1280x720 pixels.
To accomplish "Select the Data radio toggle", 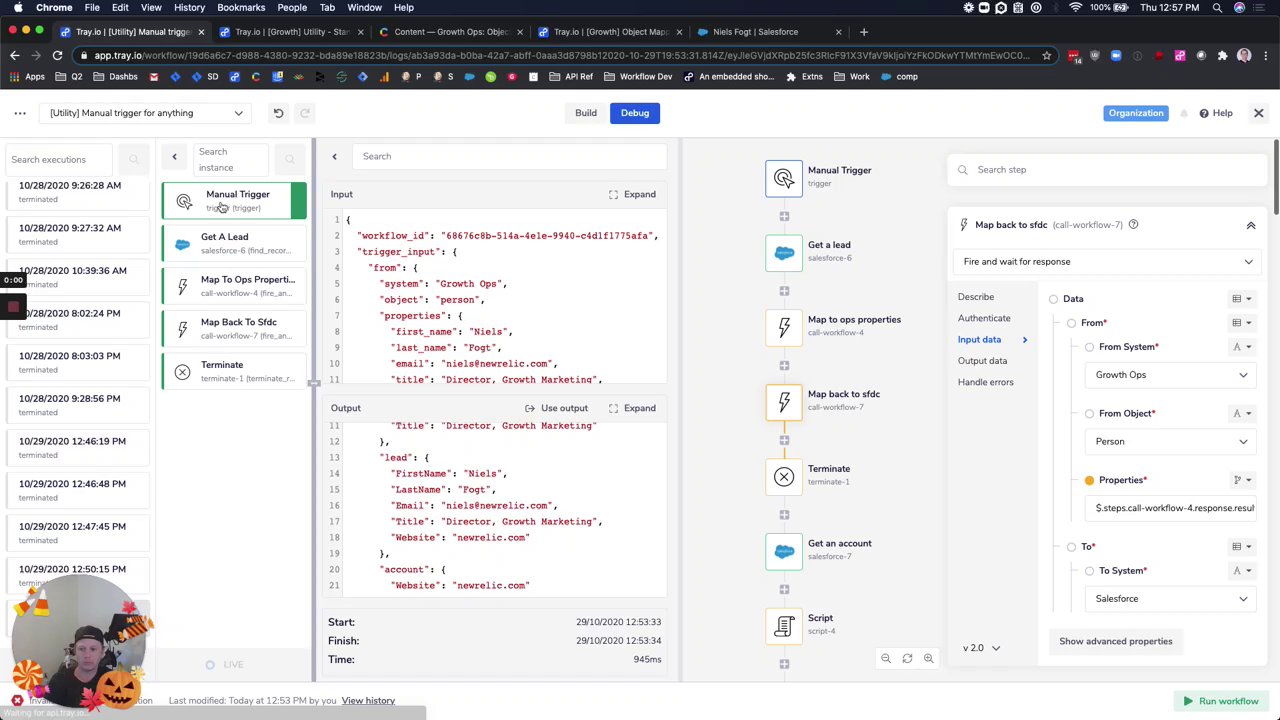I will click(x=1053, y=299).
